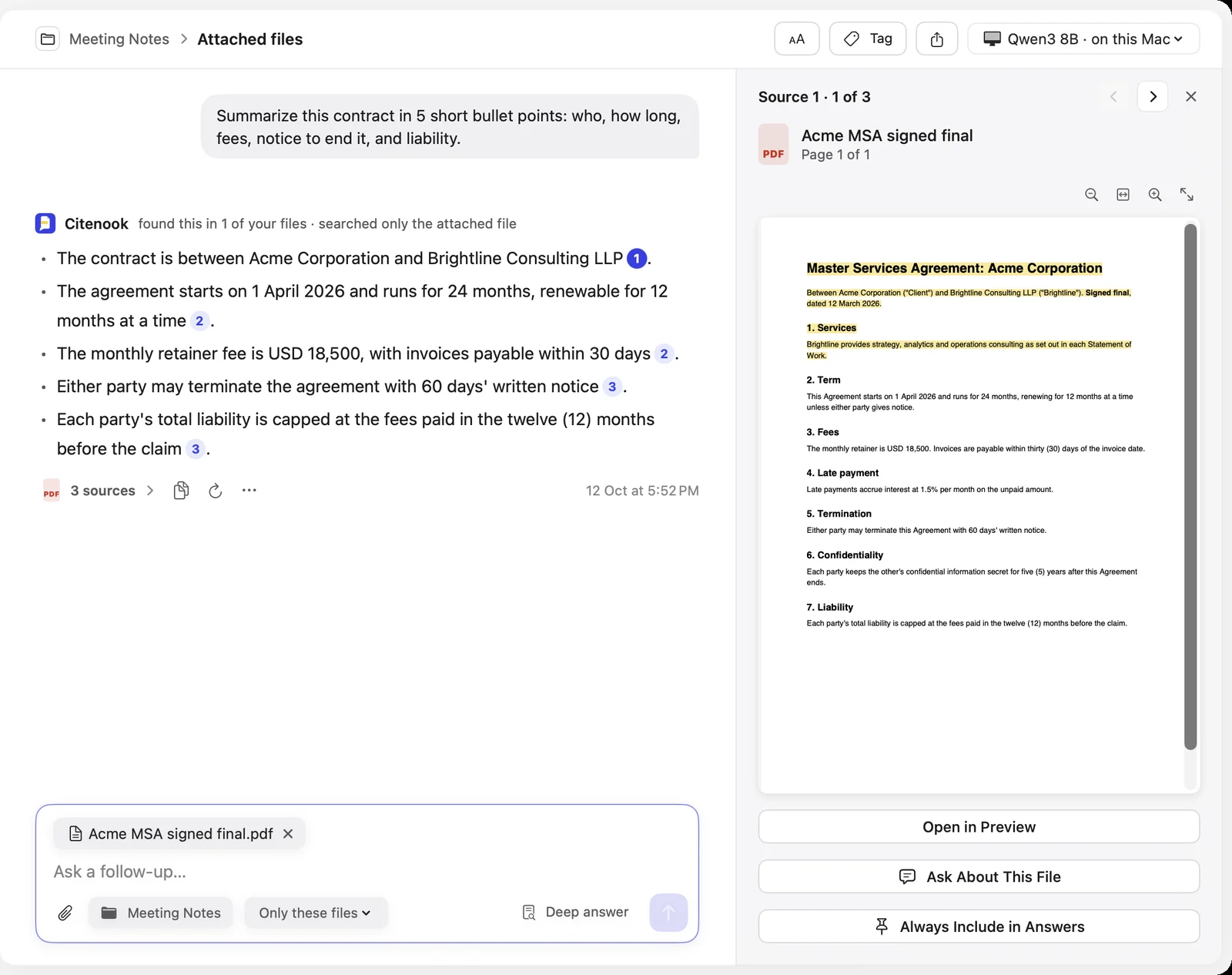This screenshot has height=975, width=1232.
Task: Click '5. Termination' heading in PDF preview
Action: click(x=839, y=514)
